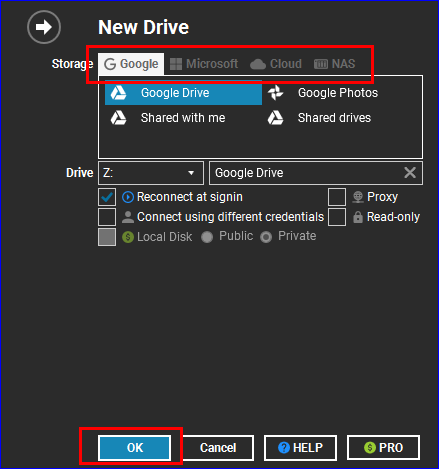This screenshot has height=469, width=439.
Task: Switch to the Google storage tab
Action: pos(131,64)
